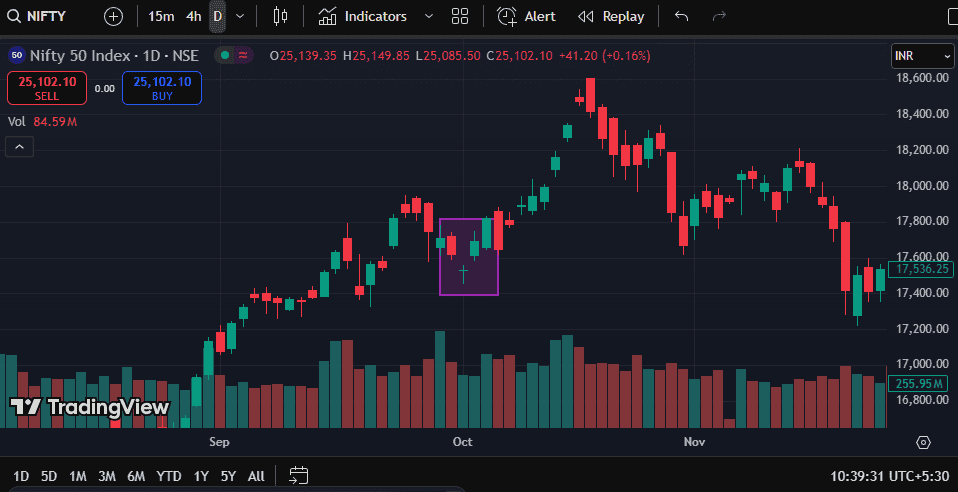The width and height of the screenshot is (958, 492).
Task: Click the 18,600.00 price scale label
Action: pos(922,78)
